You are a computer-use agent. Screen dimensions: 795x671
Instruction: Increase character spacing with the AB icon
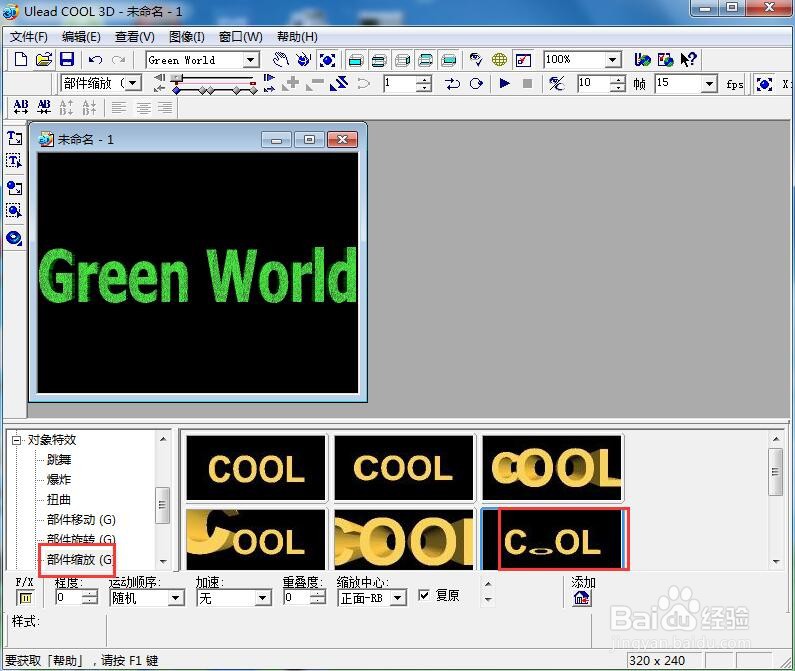coord(21,107)
